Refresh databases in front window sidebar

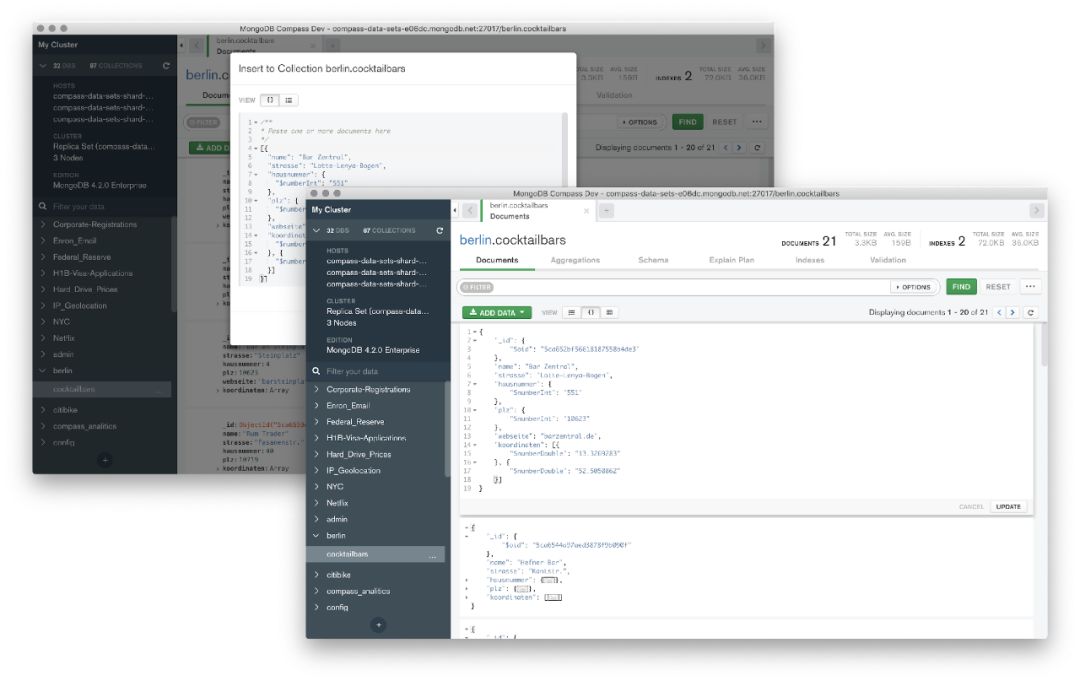click(x=439, y=231)
